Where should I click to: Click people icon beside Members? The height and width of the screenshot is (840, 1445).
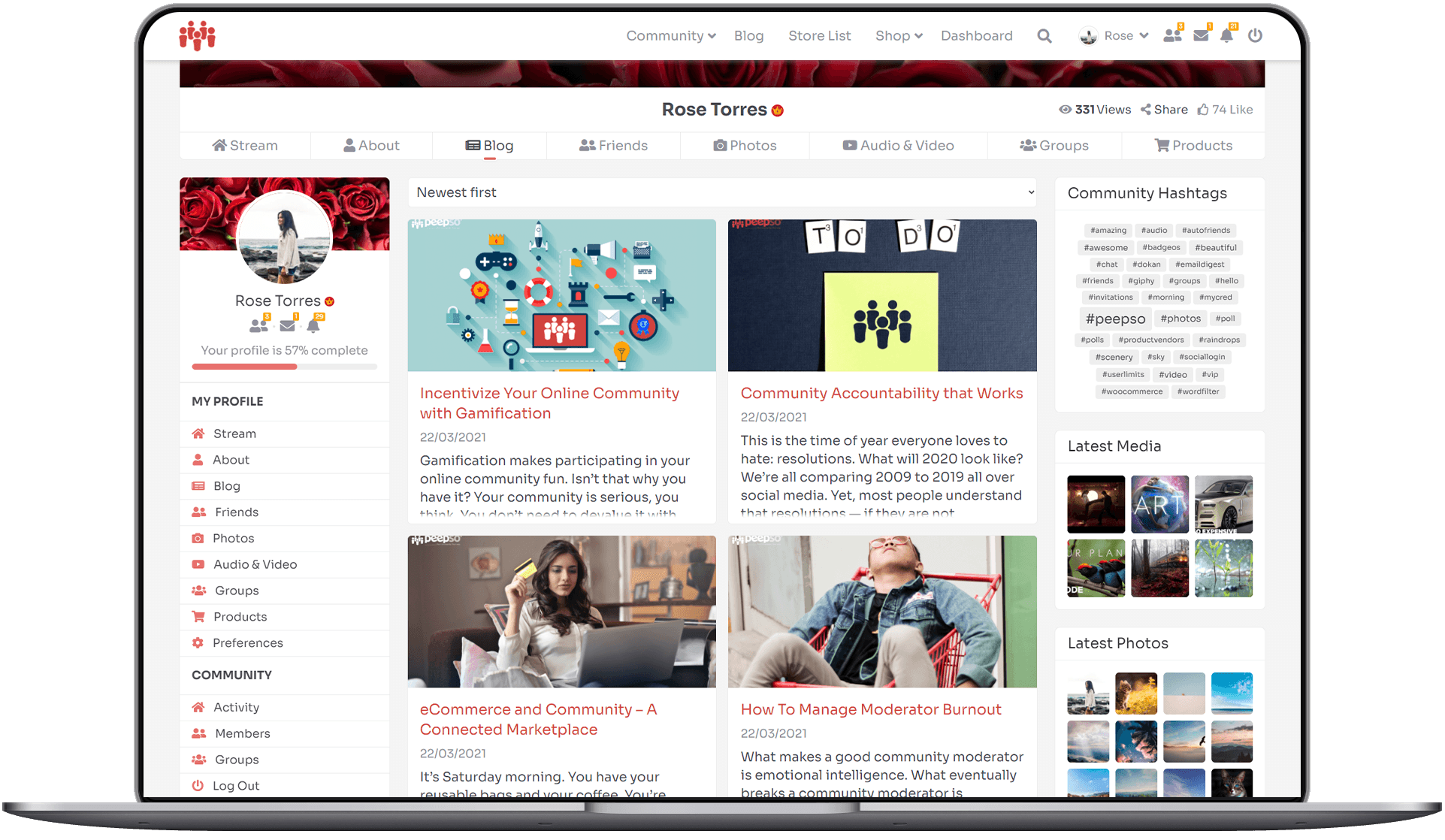click(x=199, y=733)
